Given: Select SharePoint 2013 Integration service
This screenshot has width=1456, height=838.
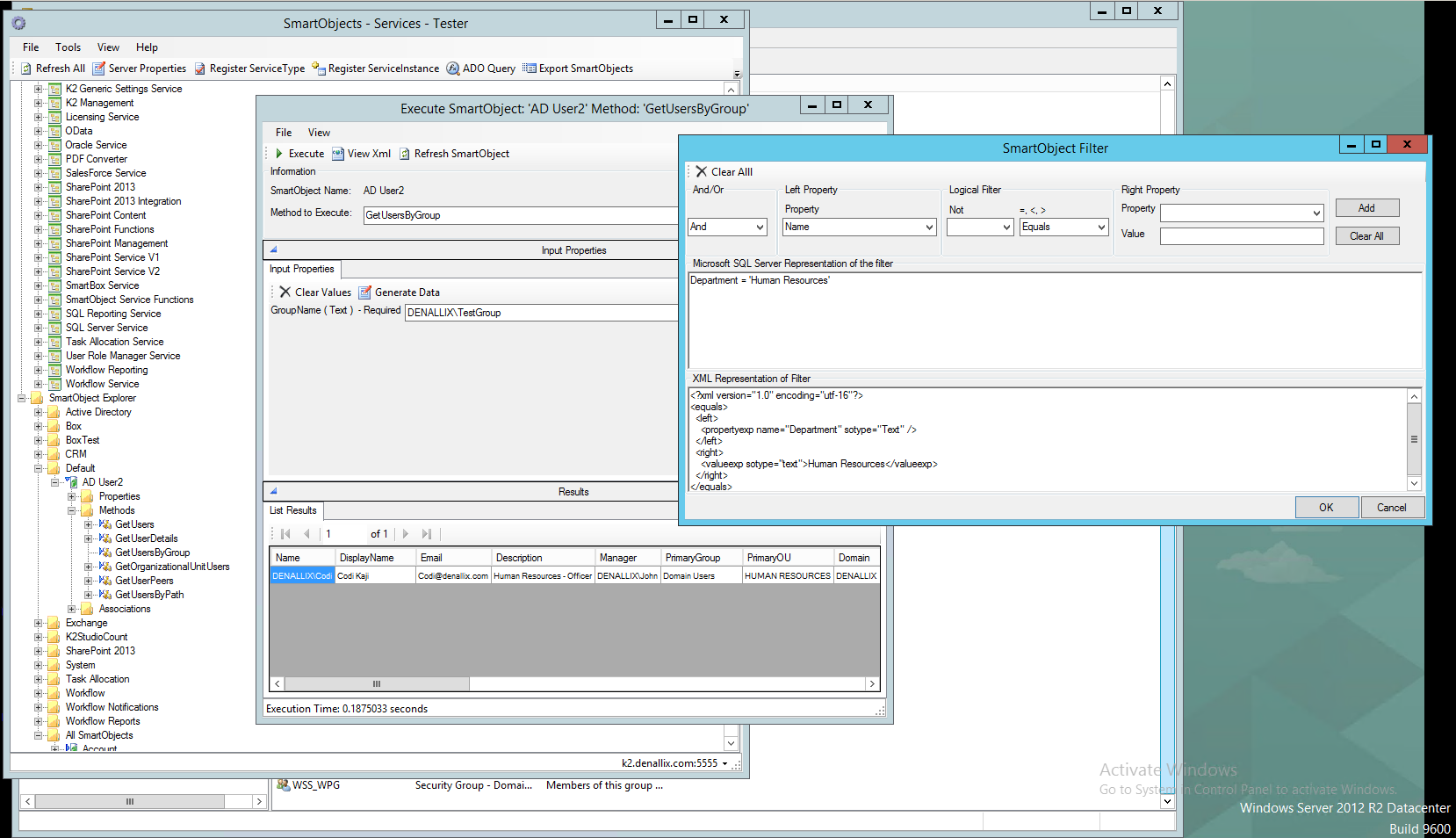Looking at the screenshot, I should pyautogui.click(x=123, y=201).
